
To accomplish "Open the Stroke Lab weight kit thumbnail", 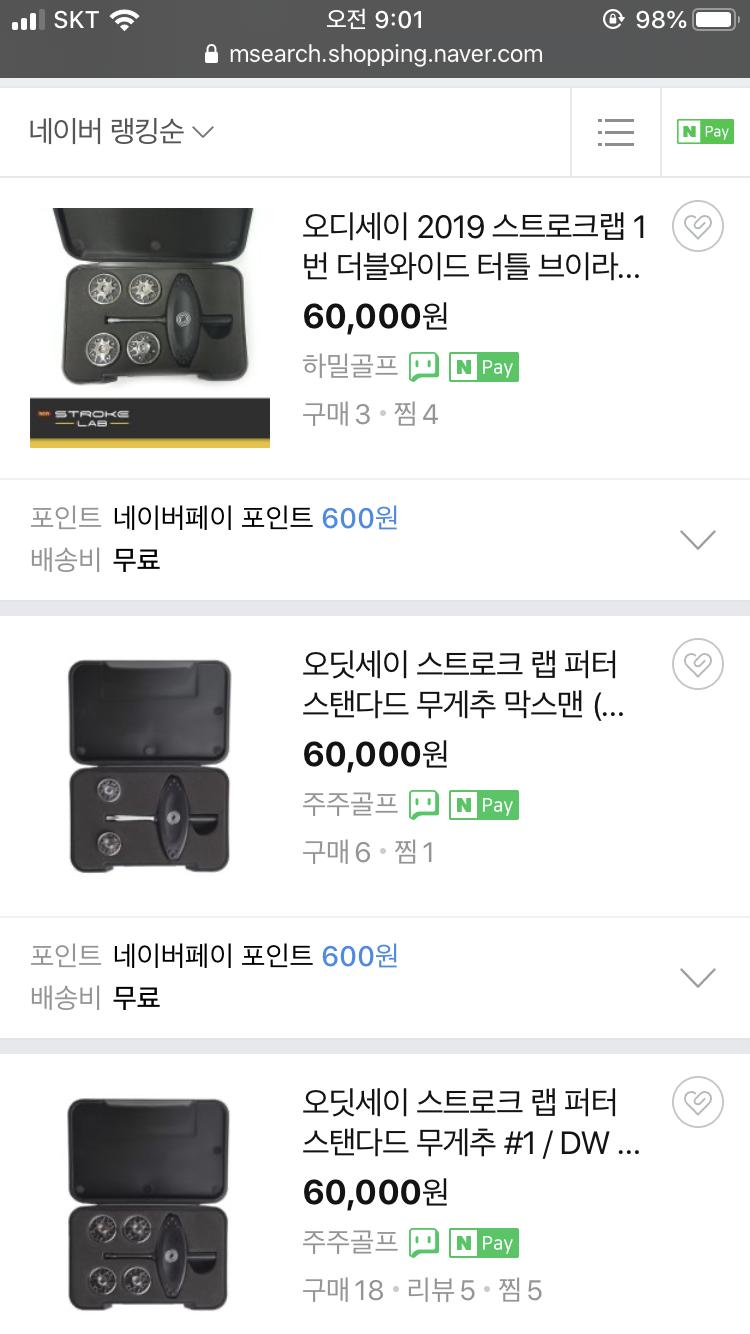I will pos(150,327).
